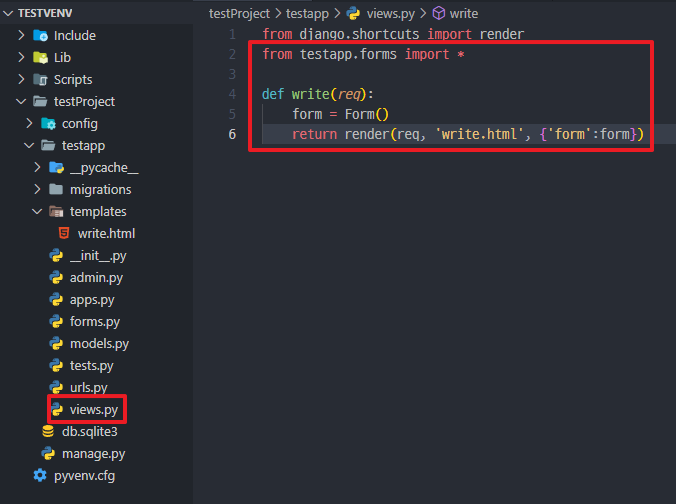Open pyvenv.cfg file

coord(84,476)
